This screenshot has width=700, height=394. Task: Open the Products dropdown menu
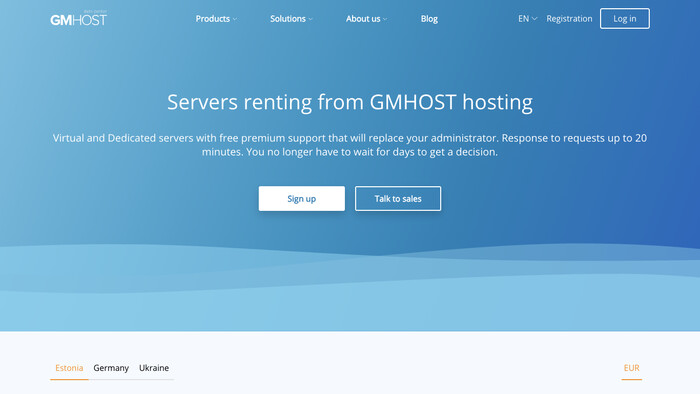pyautogui.click(x=216, y=19)
